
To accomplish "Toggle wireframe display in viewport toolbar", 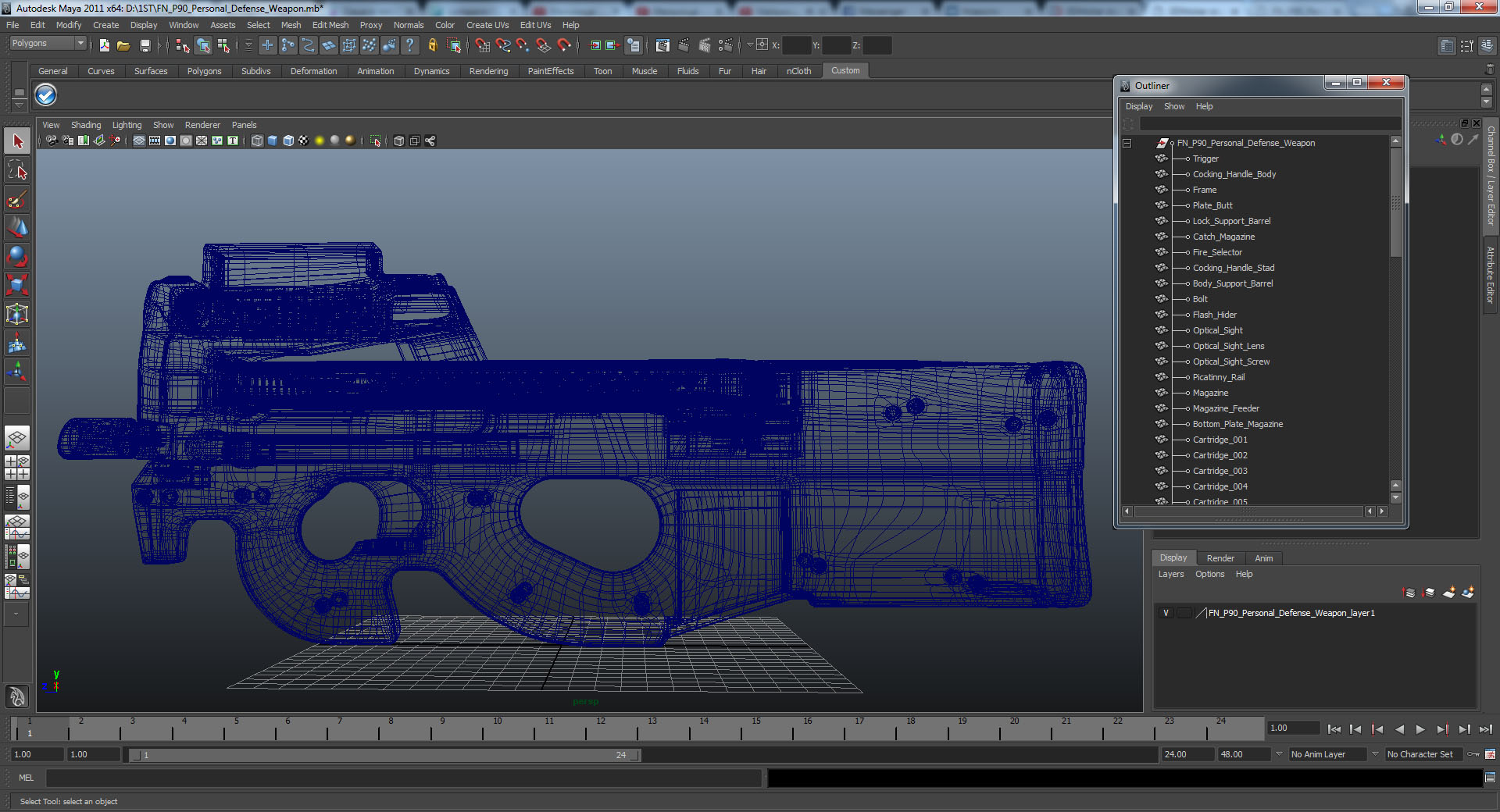I will coord(257,141).
